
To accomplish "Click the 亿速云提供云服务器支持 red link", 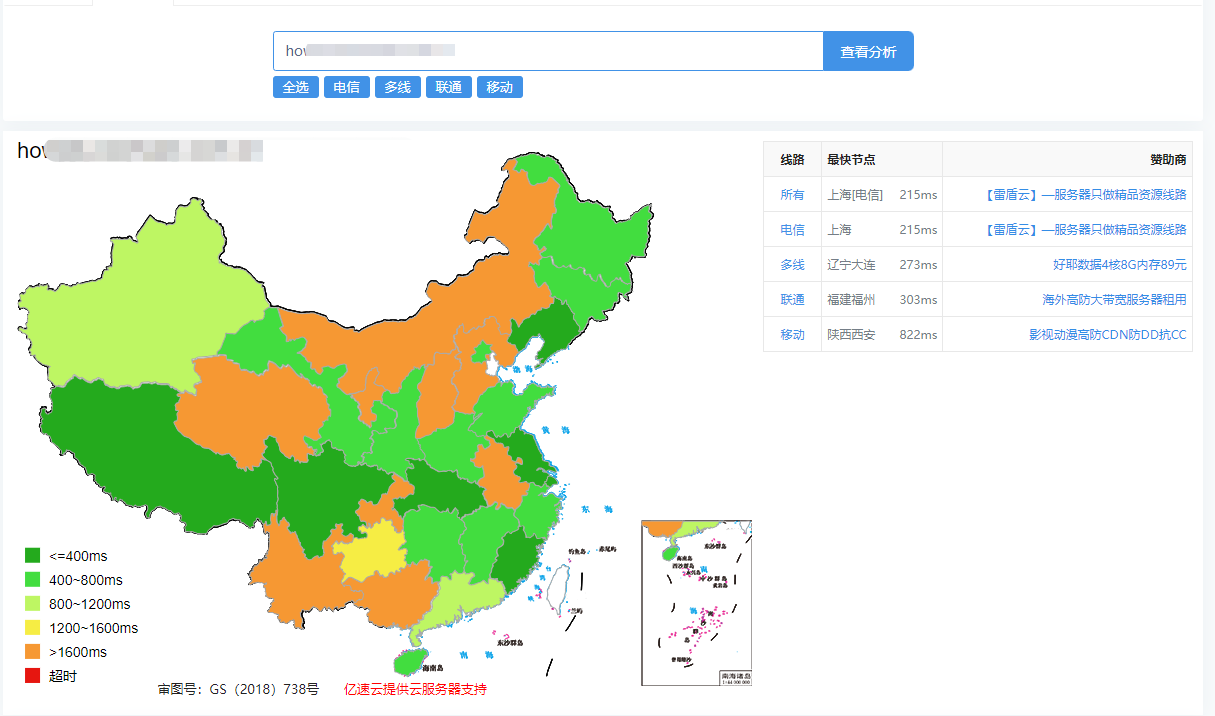I will (415, 689).
